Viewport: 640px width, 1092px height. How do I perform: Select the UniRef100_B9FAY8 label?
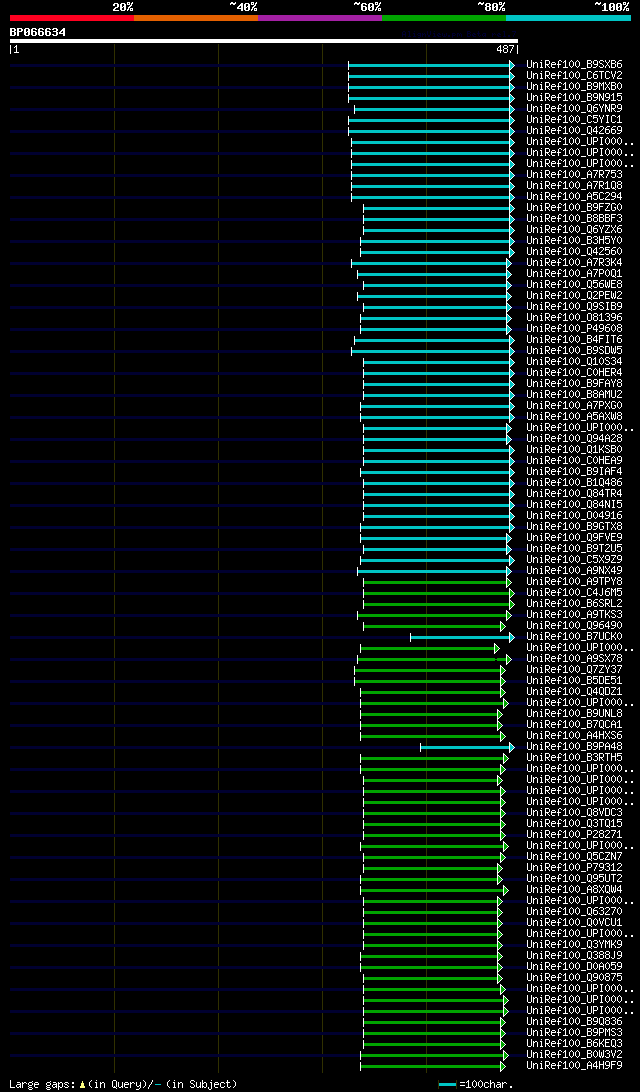pyautogui.click(x=575, y=384)
